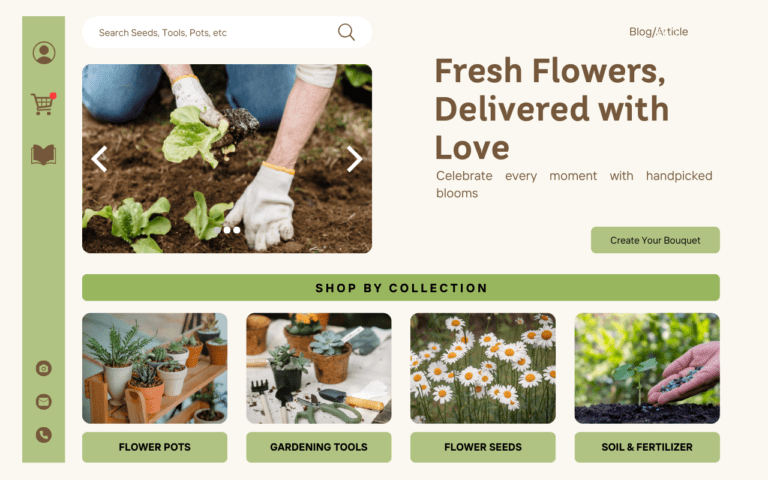The image size is (768, 480).
Task: Open the Flower Pots category button
Action: (x=155, y=447)
